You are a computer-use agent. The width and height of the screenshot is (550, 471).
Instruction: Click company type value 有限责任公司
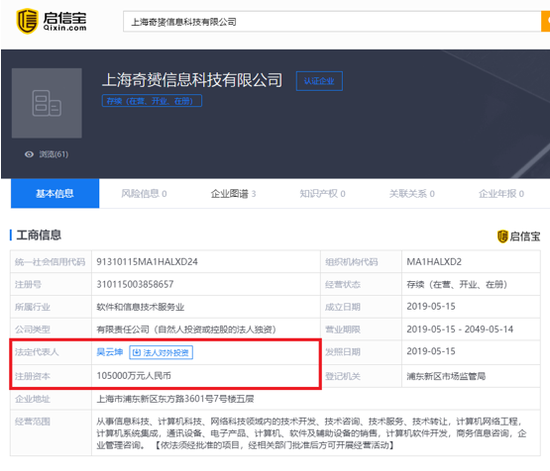coord(186,329)
